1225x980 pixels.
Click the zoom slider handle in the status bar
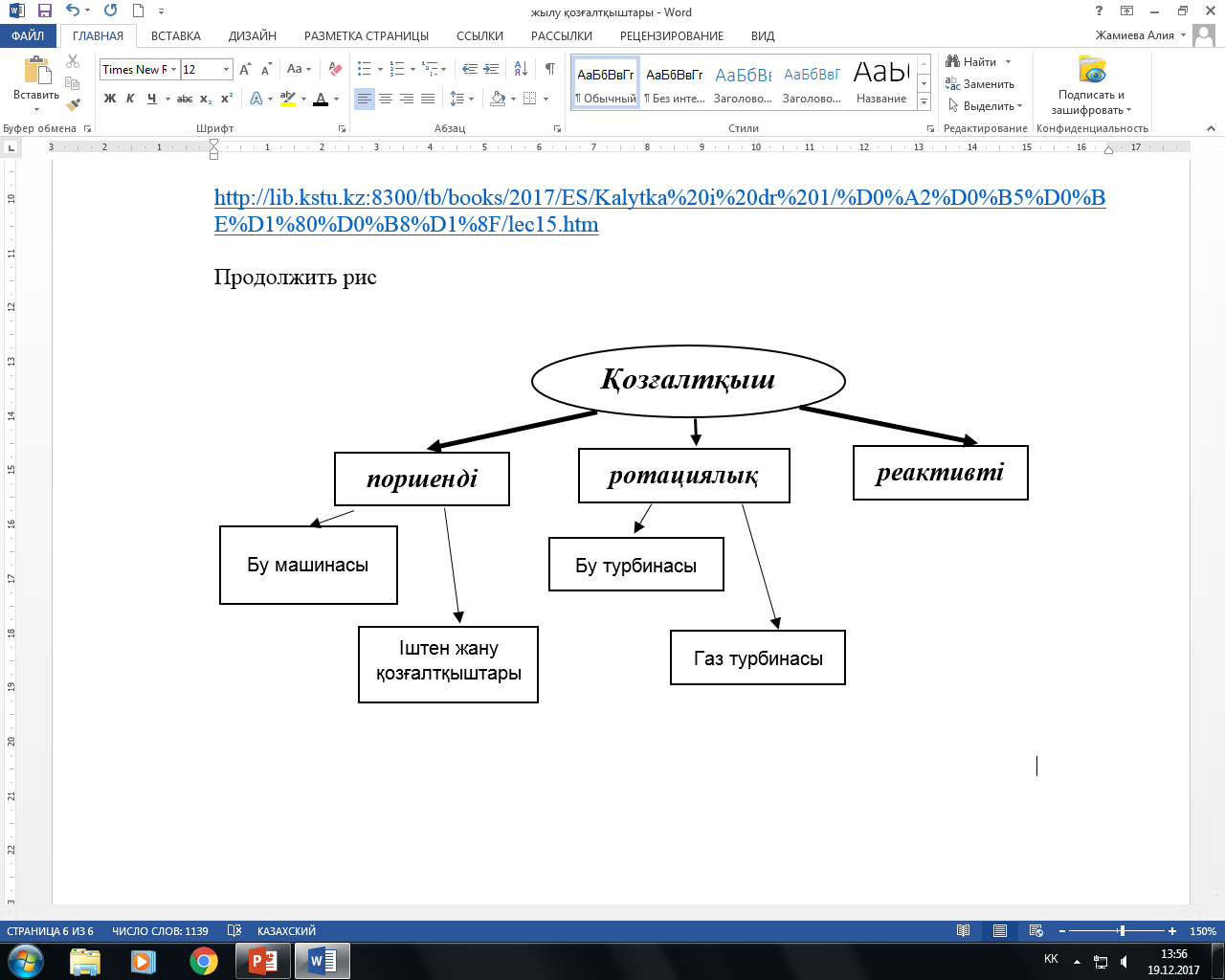point(1122,931)
